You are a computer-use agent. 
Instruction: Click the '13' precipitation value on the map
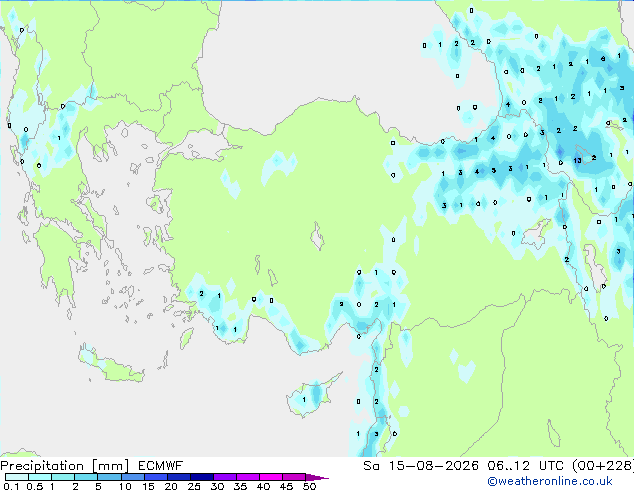(577, 161)
